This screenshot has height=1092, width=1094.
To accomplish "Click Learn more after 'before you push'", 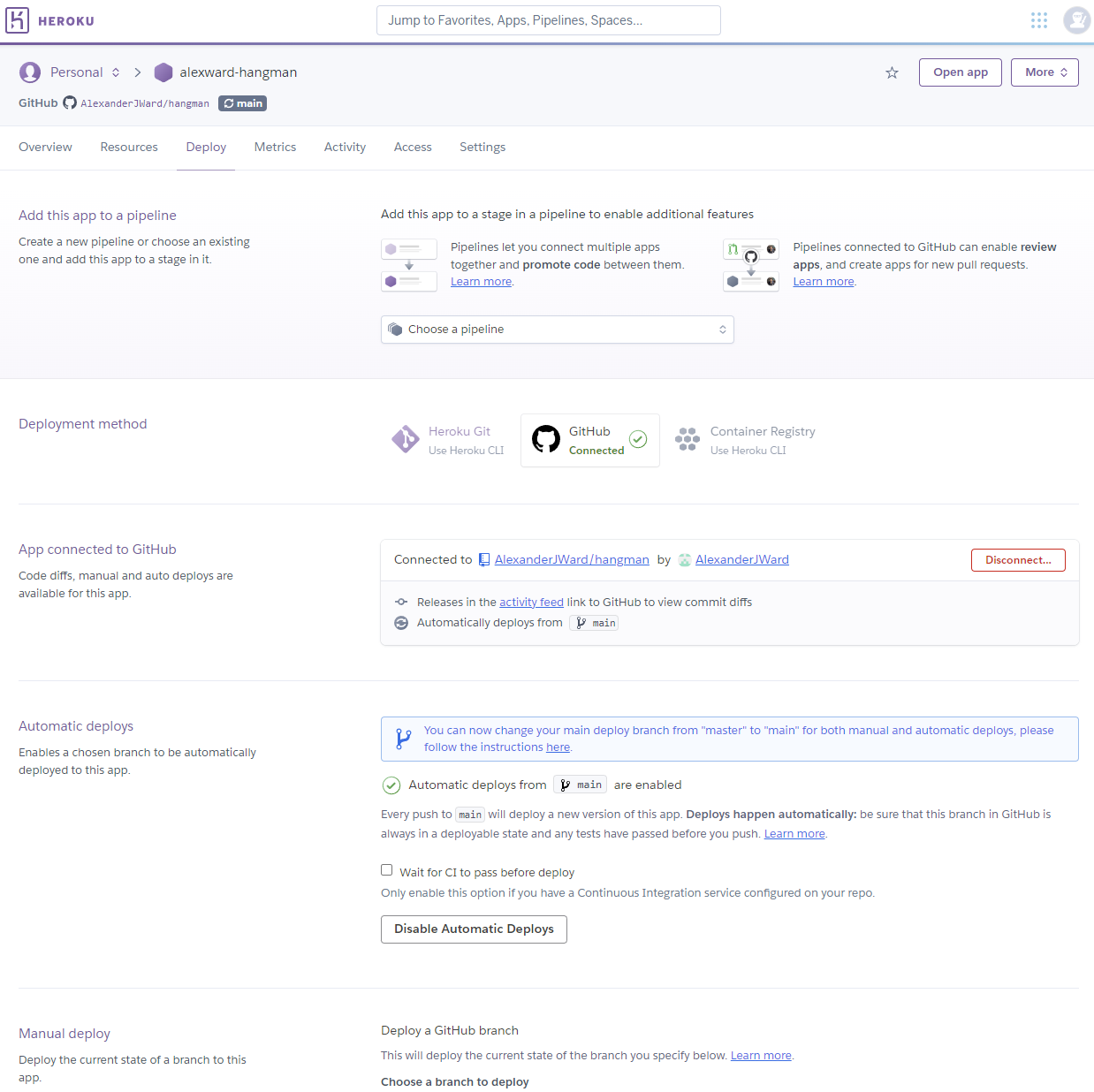I will pyautogui.click(x=794, y=834).
